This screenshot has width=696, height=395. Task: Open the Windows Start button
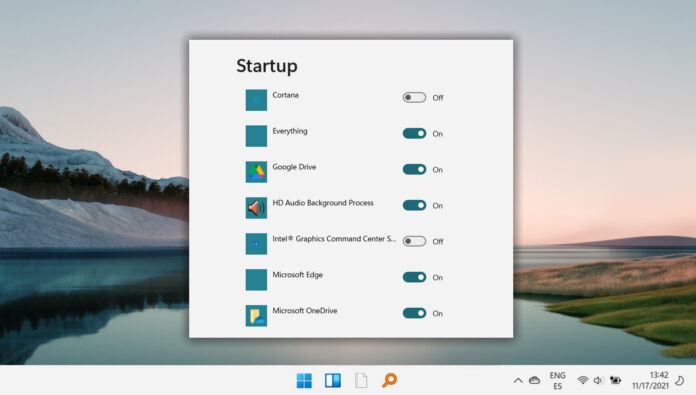304,380
